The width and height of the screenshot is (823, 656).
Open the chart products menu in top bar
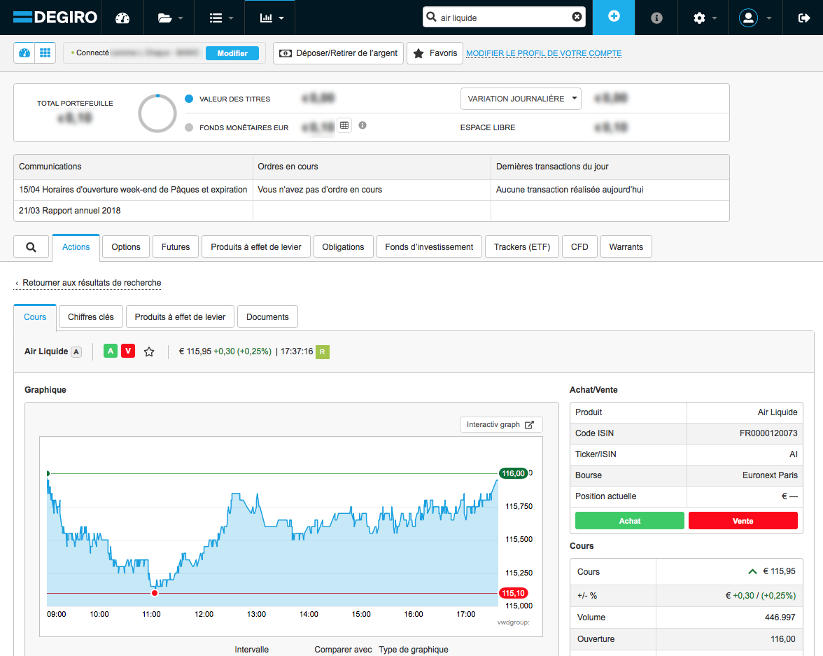271,18
